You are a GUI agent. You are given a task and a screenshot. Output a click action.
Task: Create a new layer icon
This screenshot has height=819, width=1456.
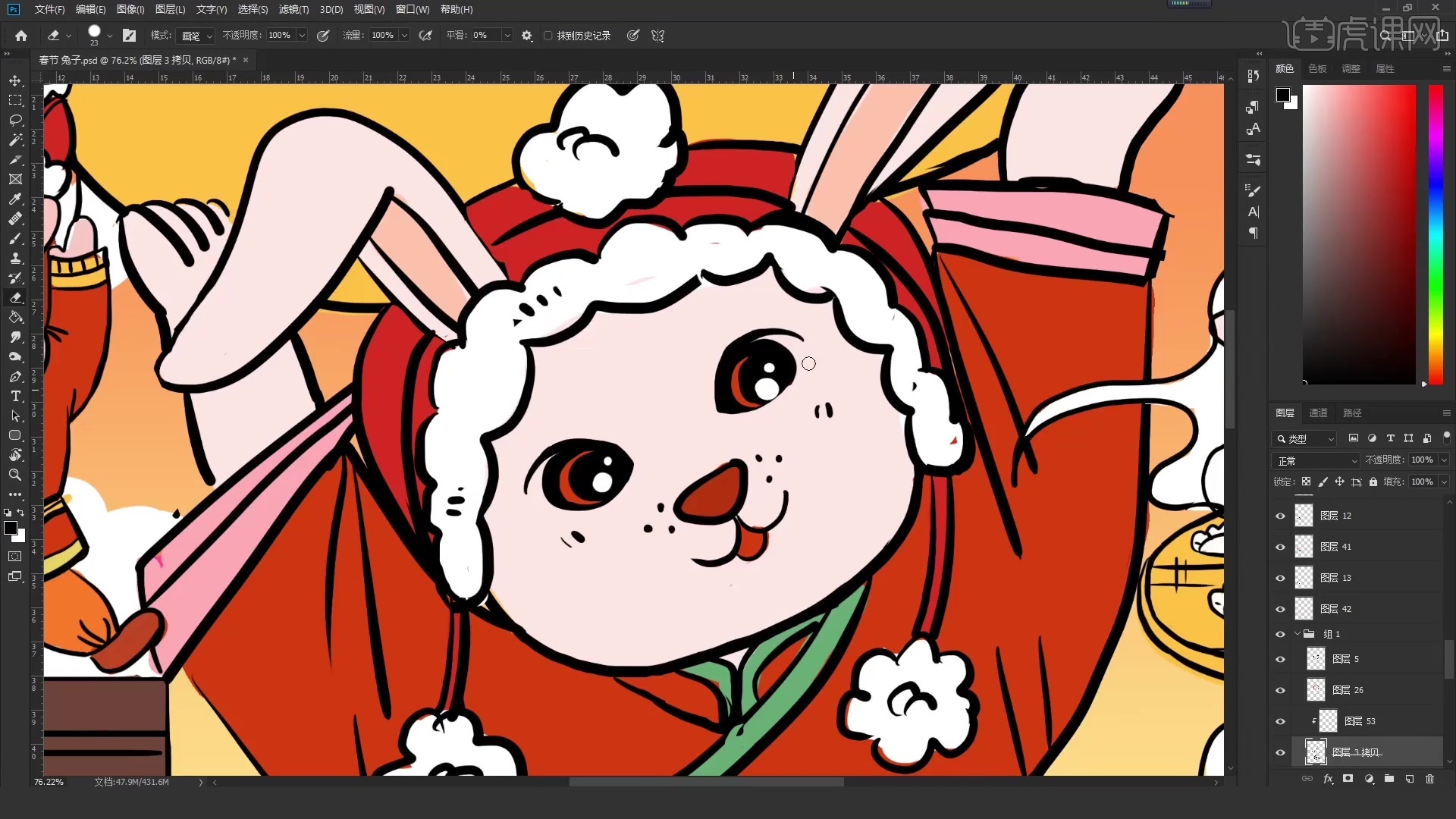(1410, 779)
